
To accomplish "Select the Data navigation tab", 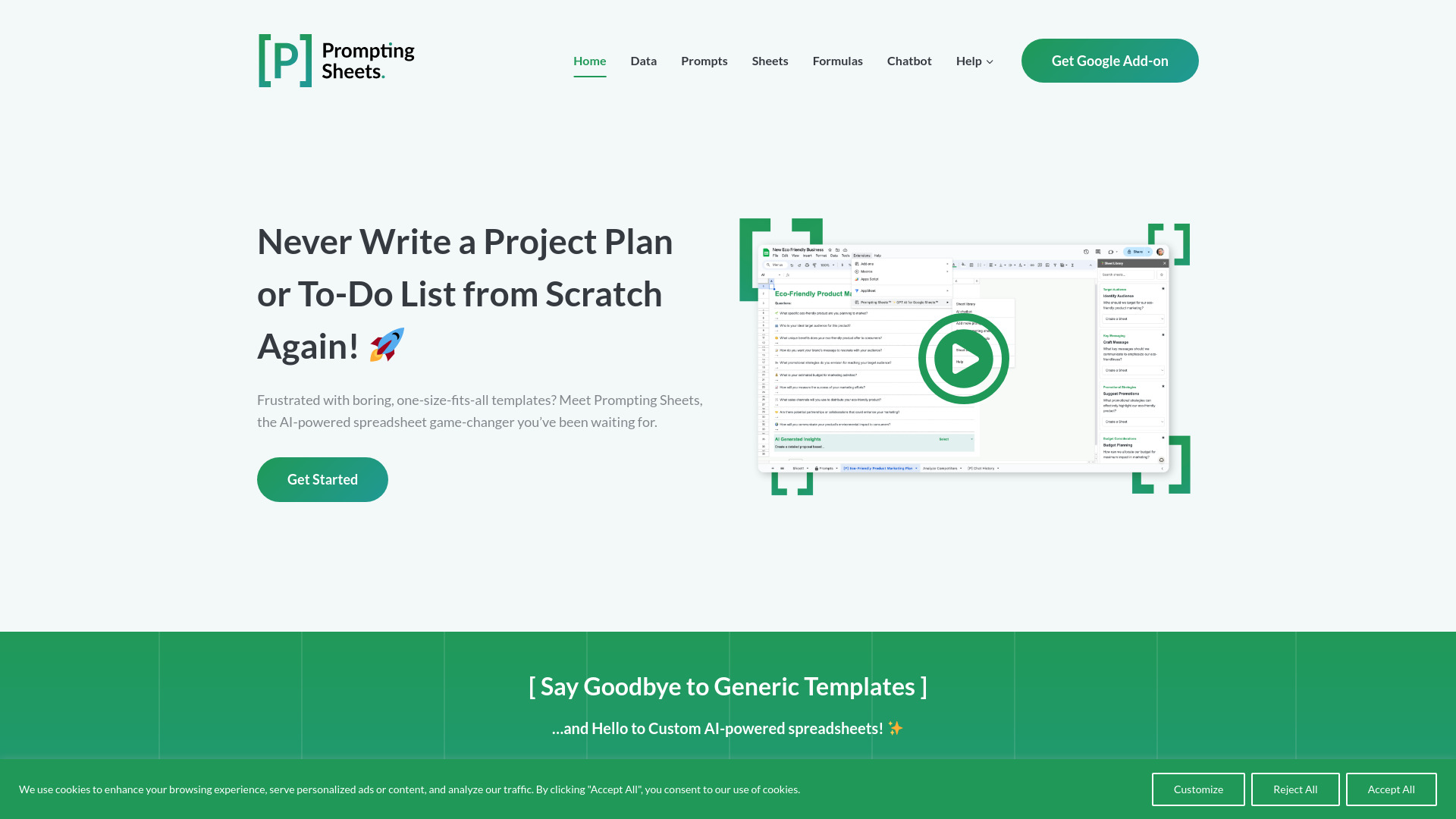I will pyautogui.click(x=644, y=61).
